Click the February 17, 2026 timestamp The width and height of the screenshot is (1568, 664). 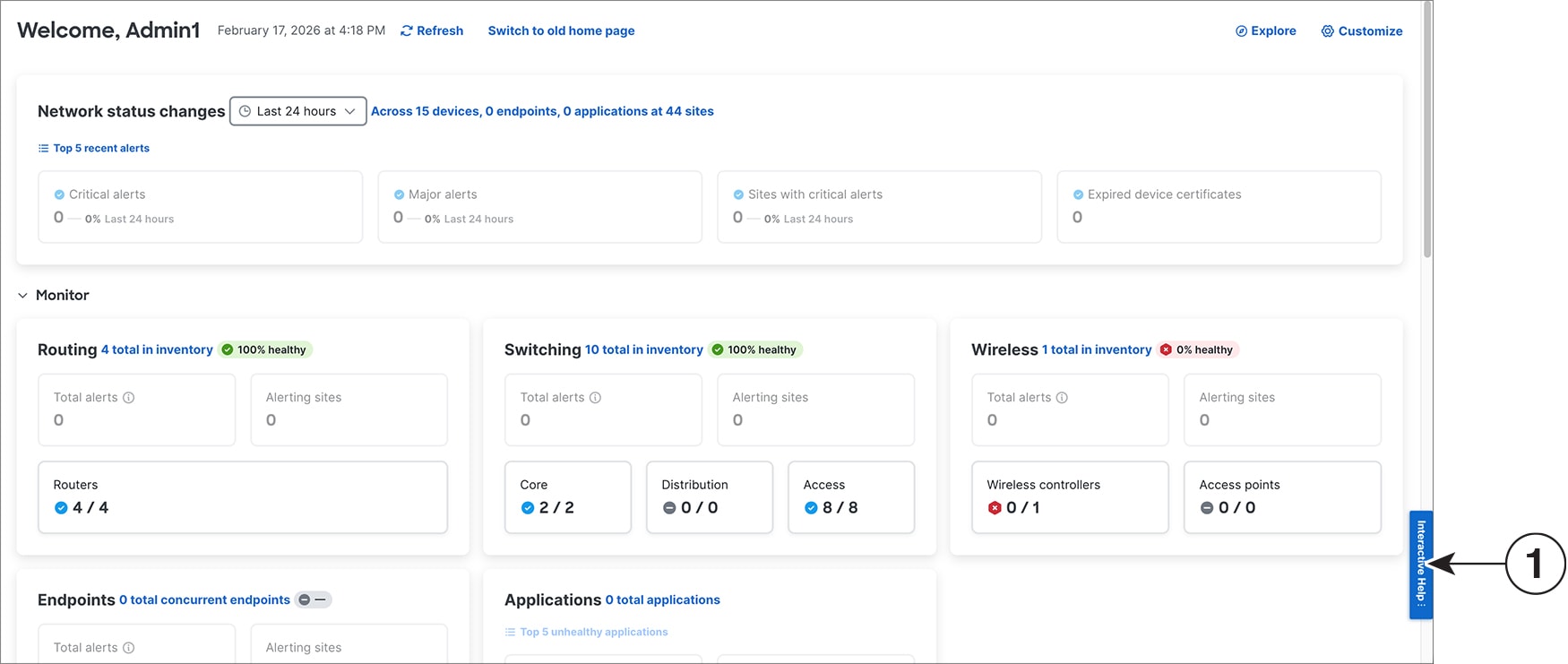[301, 30]
